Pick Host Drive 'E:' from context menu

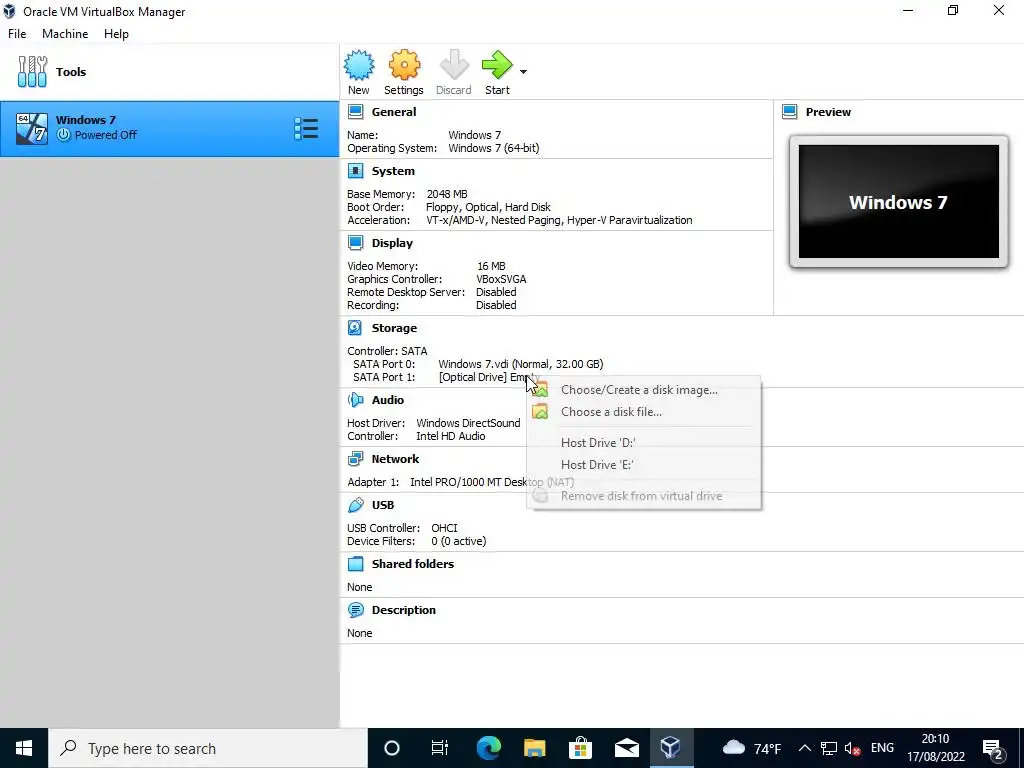[x=644, y=465]
